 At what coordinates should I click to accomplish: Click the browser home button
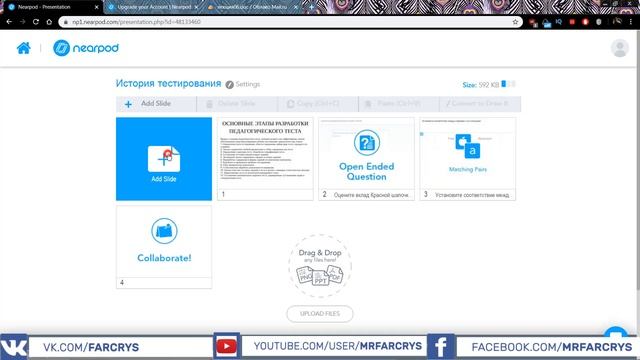coord(49,22)
